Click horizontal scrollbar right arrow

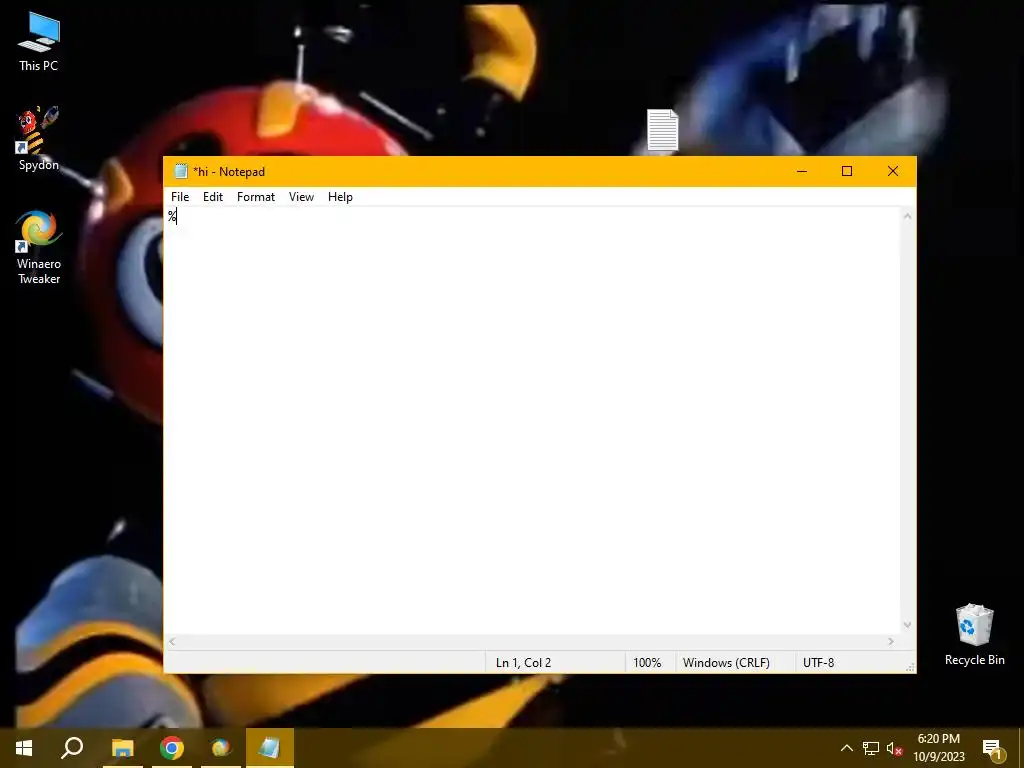891,642
